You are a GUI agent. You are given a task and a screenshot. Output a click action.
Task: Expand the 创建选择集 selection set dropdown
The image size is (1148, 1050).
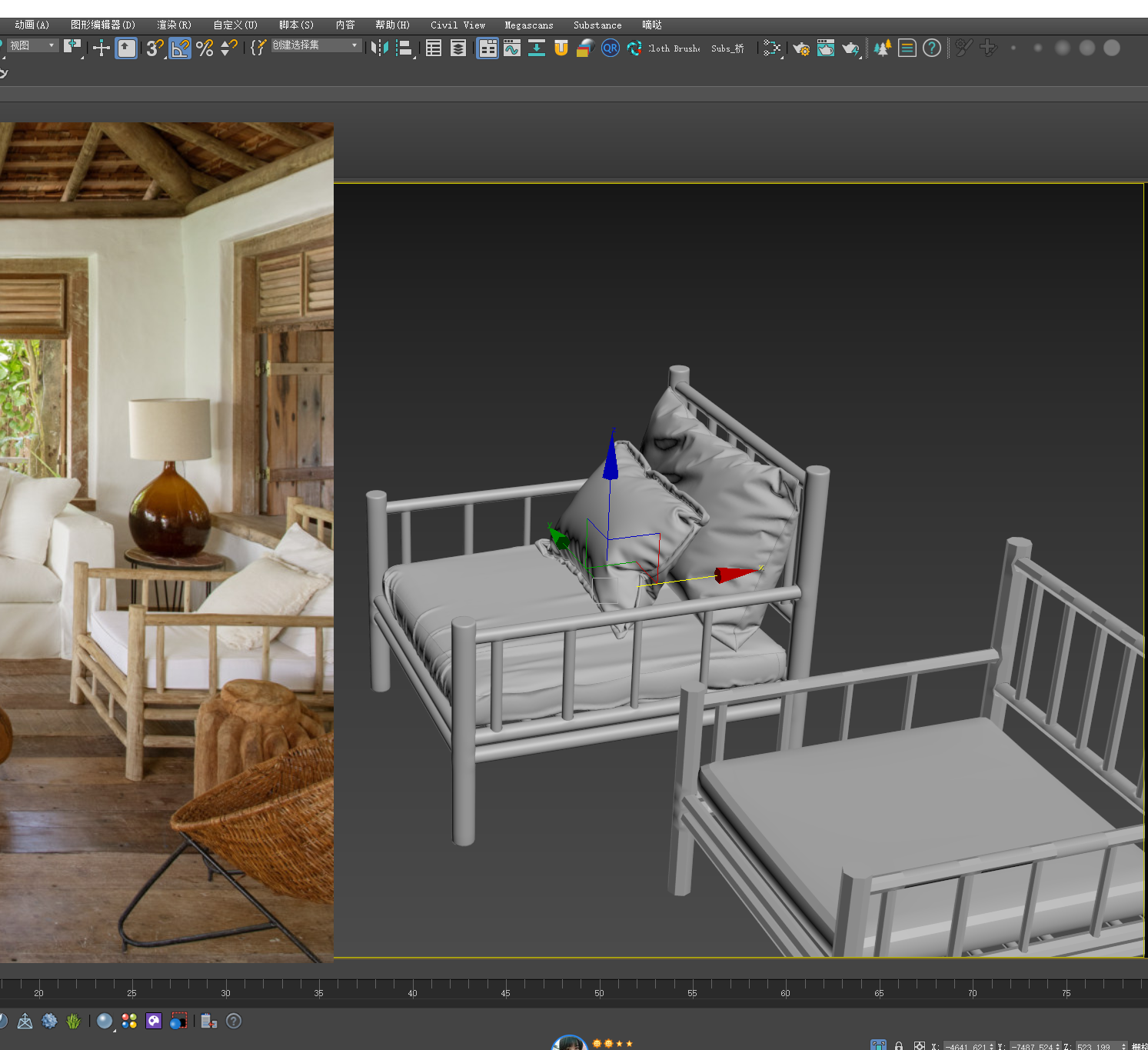tap(354, 45)
